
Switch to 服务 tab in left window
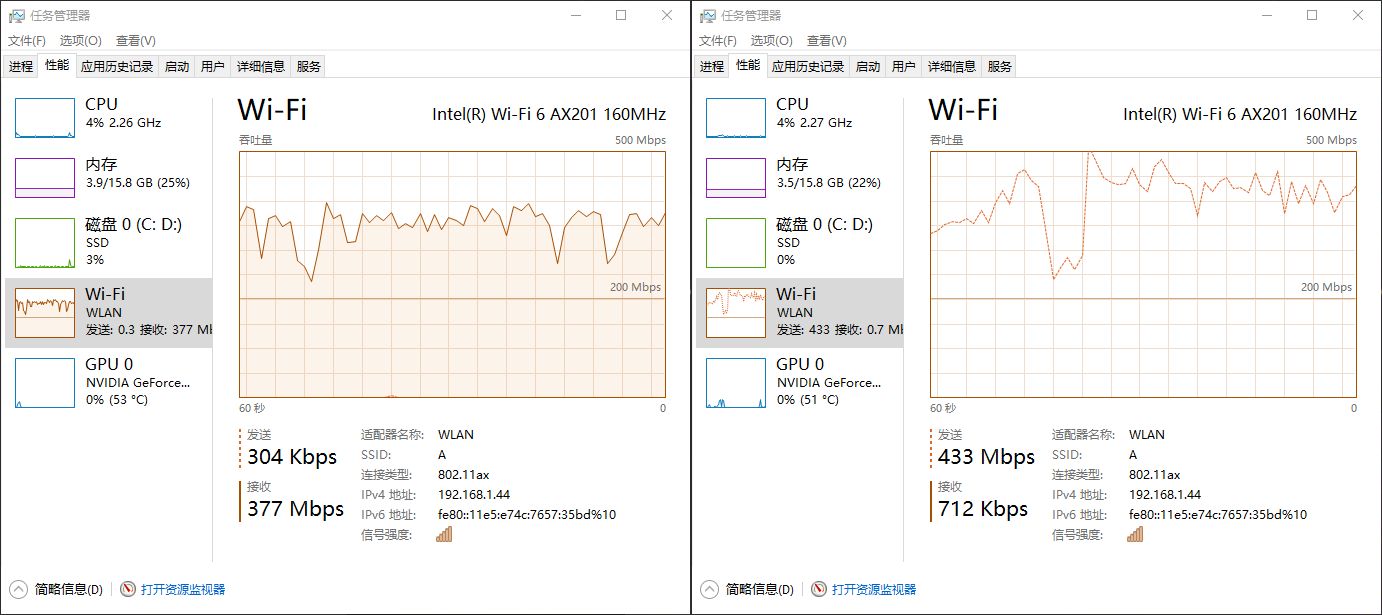(x=309, y=67)
